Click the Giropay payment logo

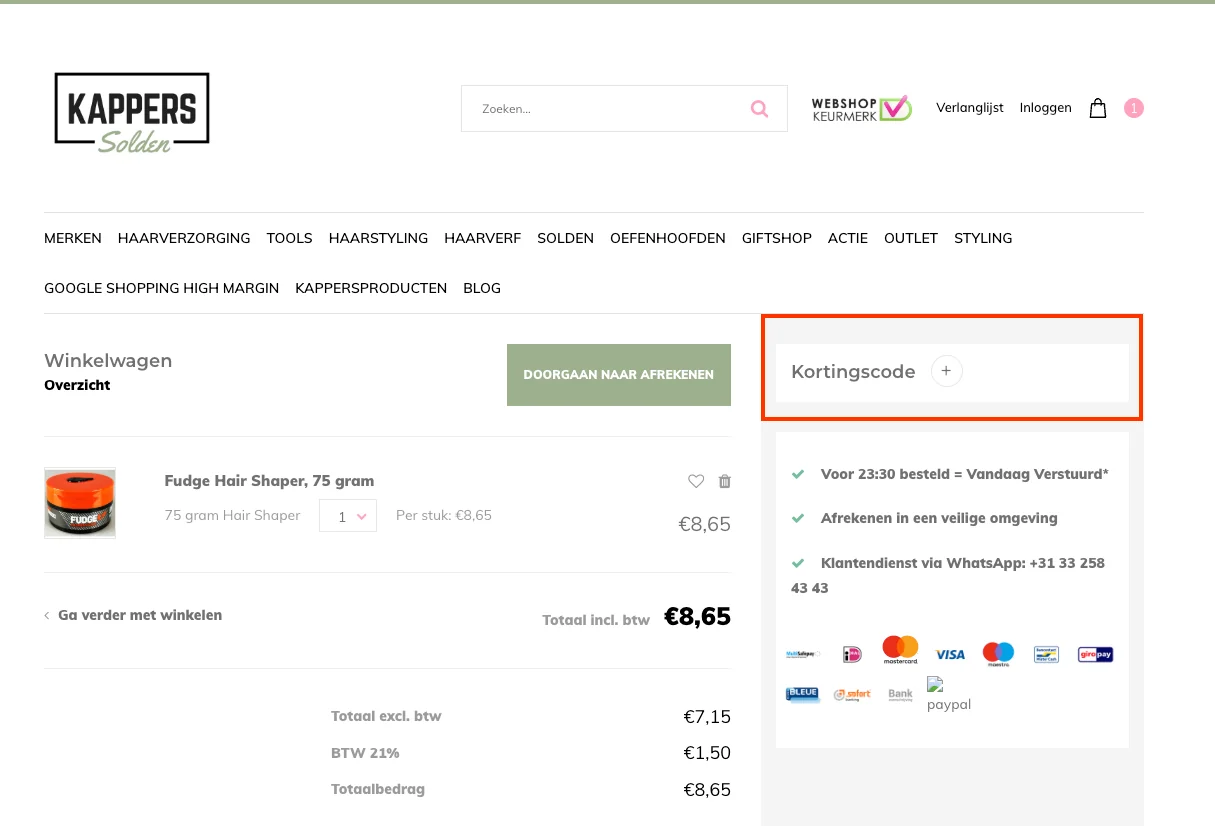1095,654
